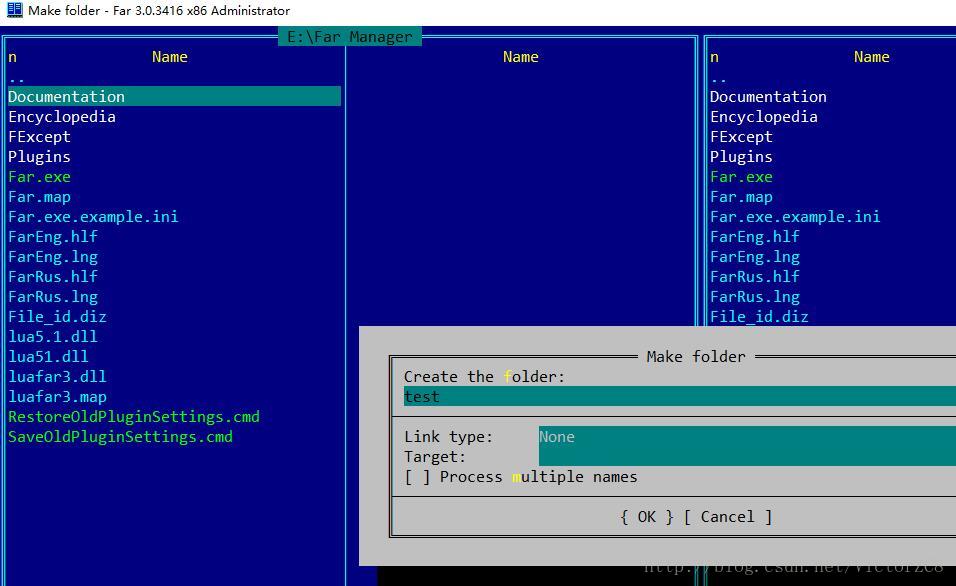Select Encyclopedia folder in the left panel

point(62,116)
